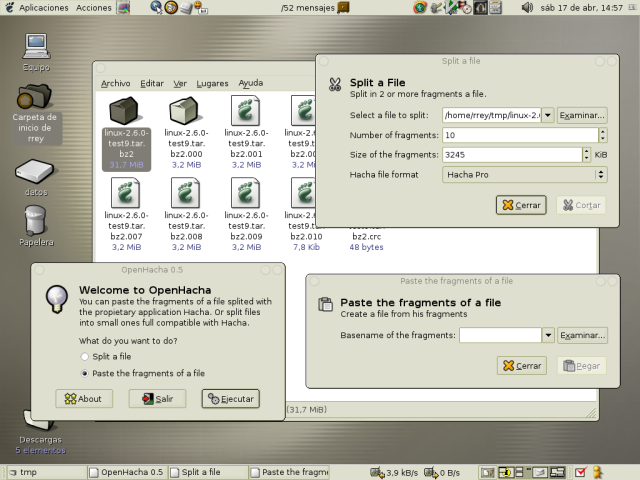Screen dimensions: 640x480
Task: Select Paste the fragments of a file option
Action: (x=85, y=373)
